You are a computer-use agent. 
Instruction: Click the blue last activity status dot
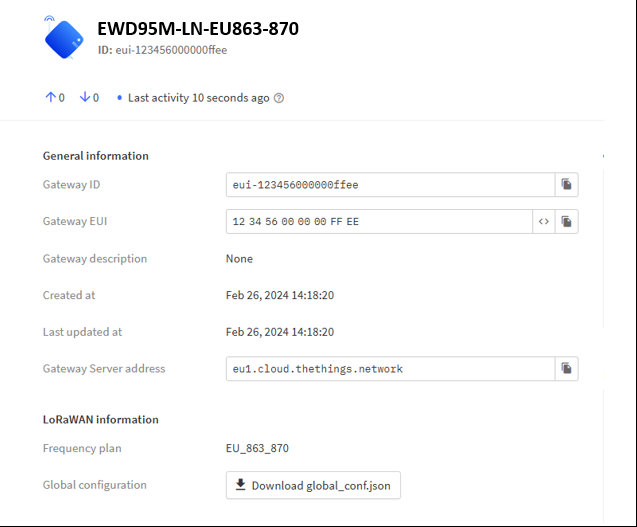point(120,98)
